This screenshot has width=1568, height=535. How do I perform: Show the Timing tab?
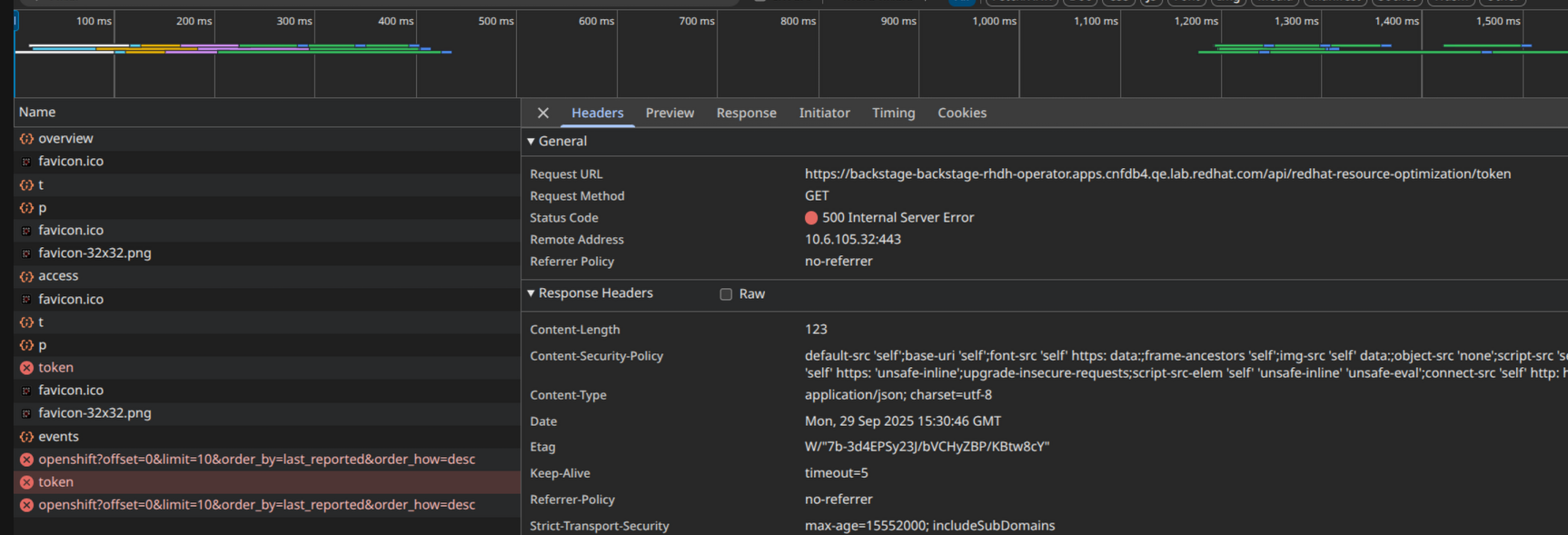893,113
